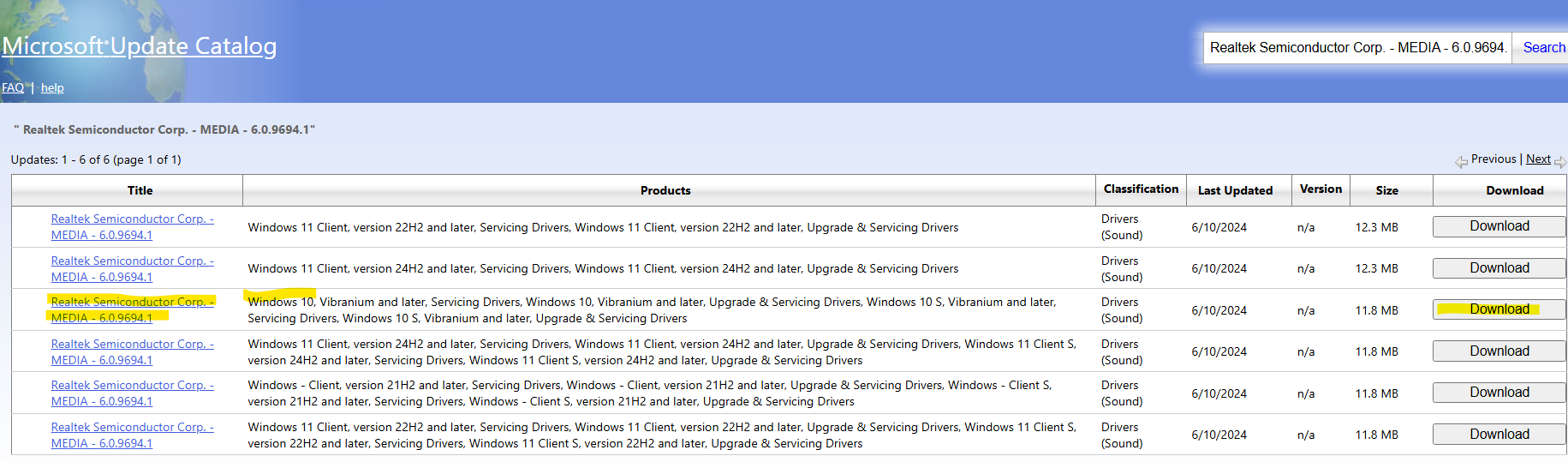Select the Windows 10 Vibranium products text
This screenshot has width=1568, height=462.
coord(652,310)
